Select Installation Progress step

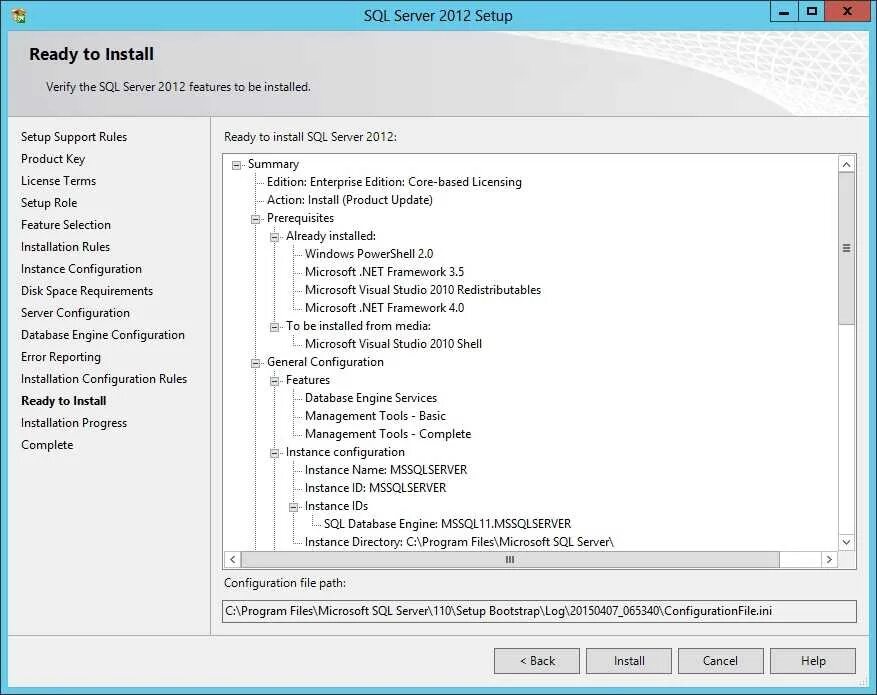(74, 423)
